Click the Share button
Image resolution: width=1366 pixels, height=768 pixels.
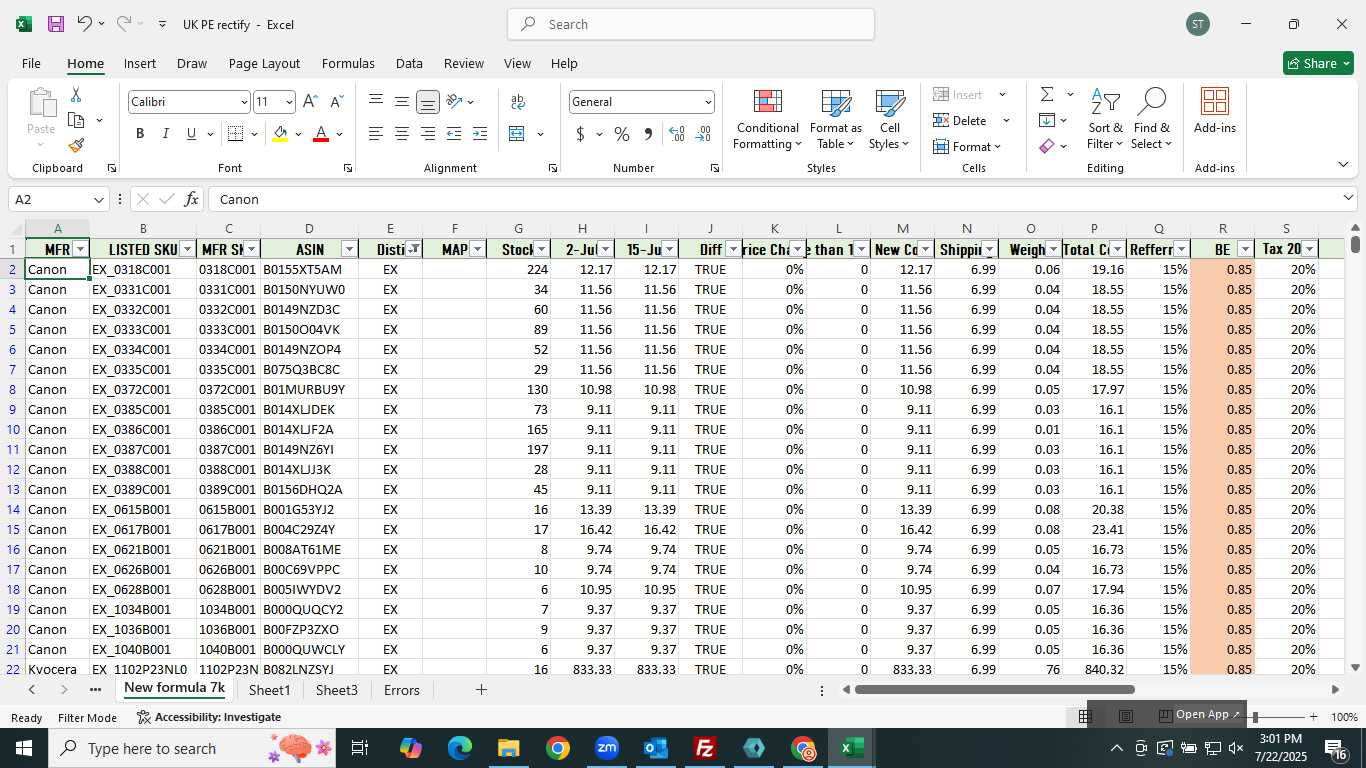pyautogui.click(x=1318, y=63)
